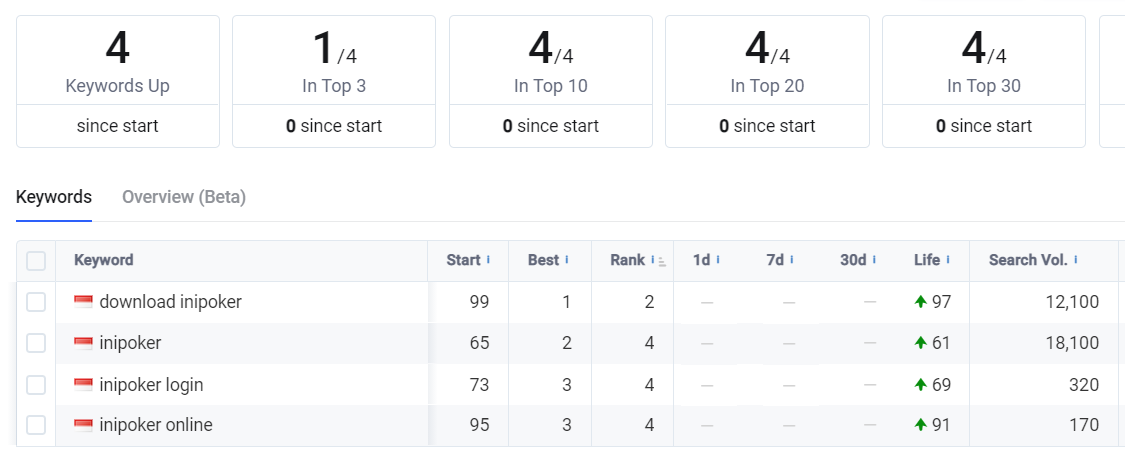Click the info icon next to 7d header
Viewport: 1125px width, 453px height.
point(792,260)
